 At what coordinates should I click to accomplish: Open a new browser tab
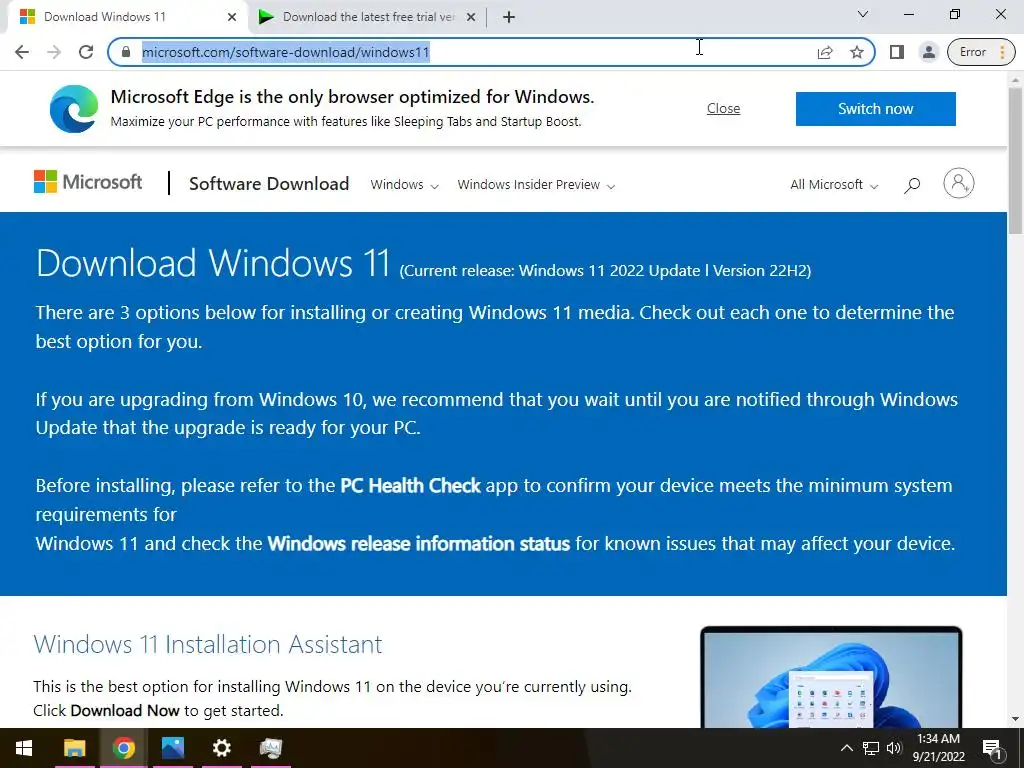[509, 18]
